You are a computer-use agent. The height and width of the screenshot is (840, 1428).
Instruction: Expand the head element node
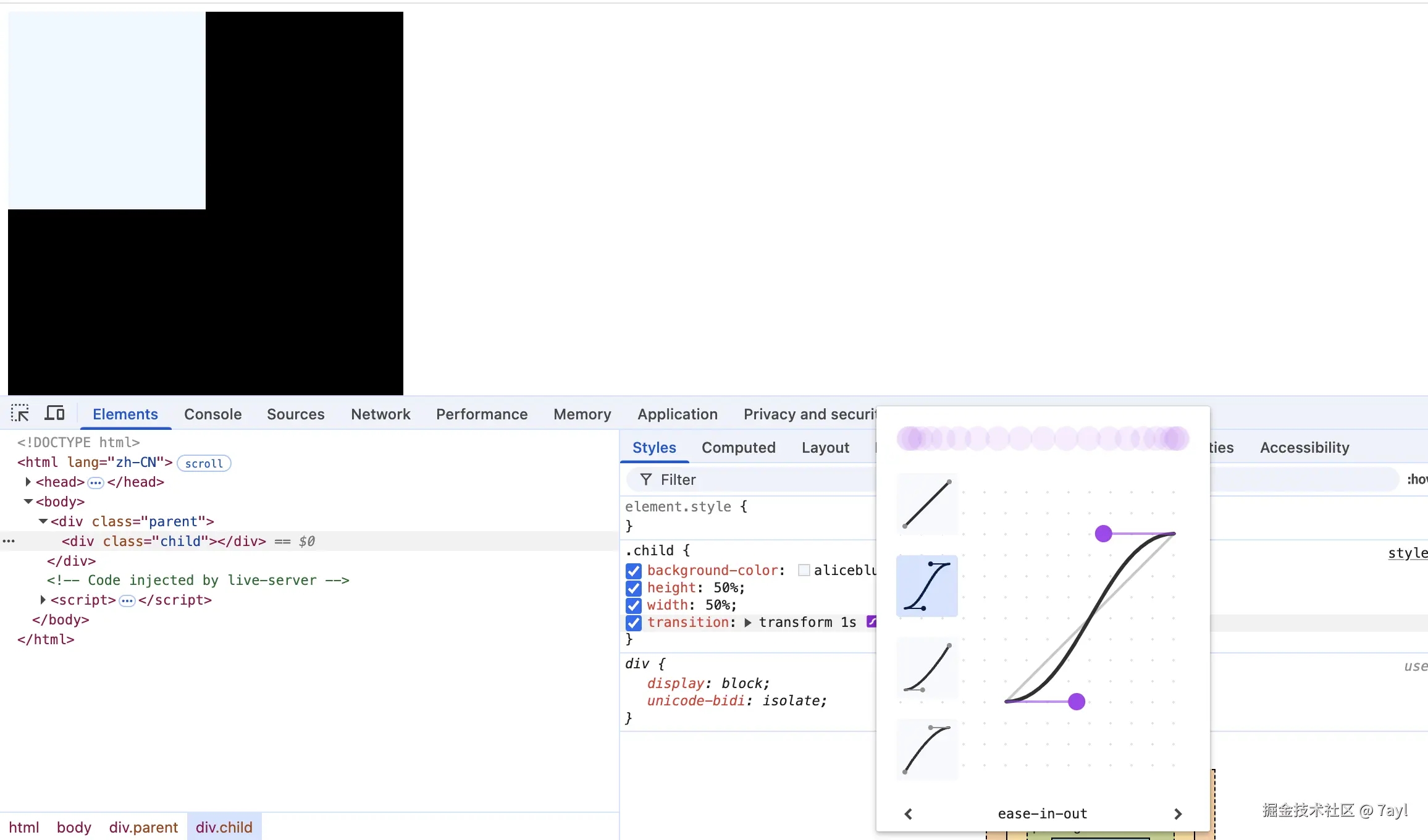pyautogui.click(x=28, y=482)
